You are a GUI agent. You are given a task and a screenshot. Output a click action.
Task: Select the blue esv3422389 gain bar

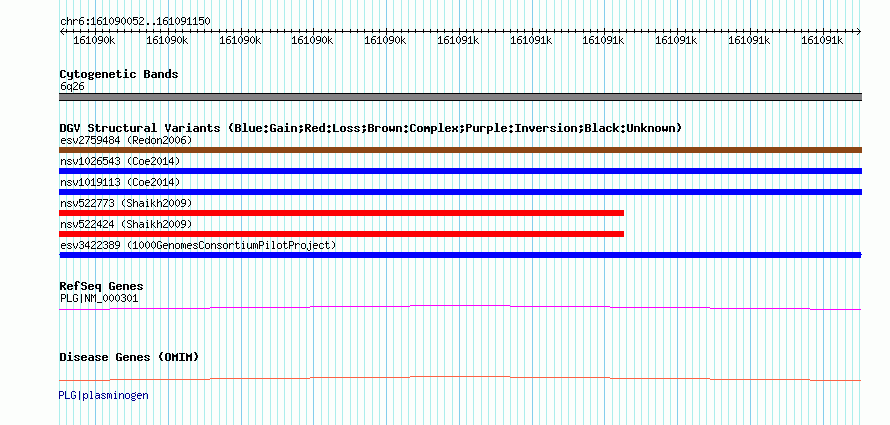460,255
